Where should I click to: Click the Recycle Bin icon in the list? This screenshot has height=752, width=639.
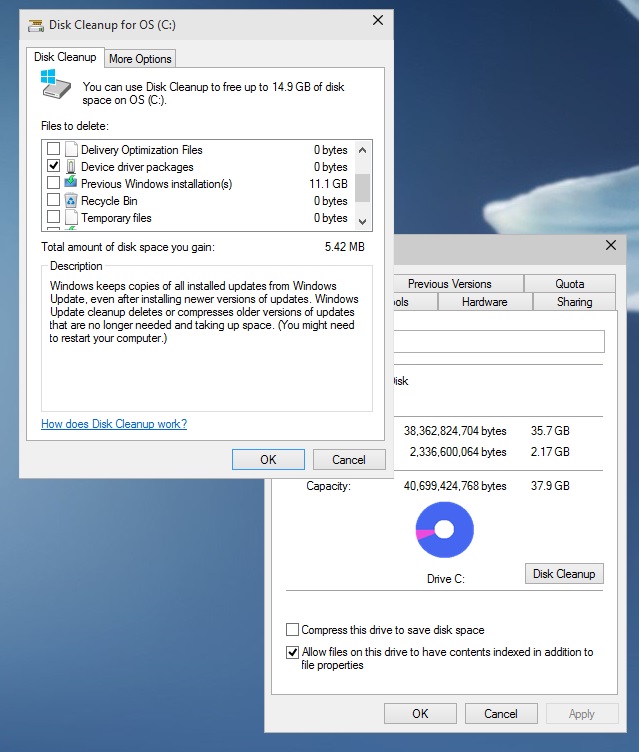tap(71, 200)
